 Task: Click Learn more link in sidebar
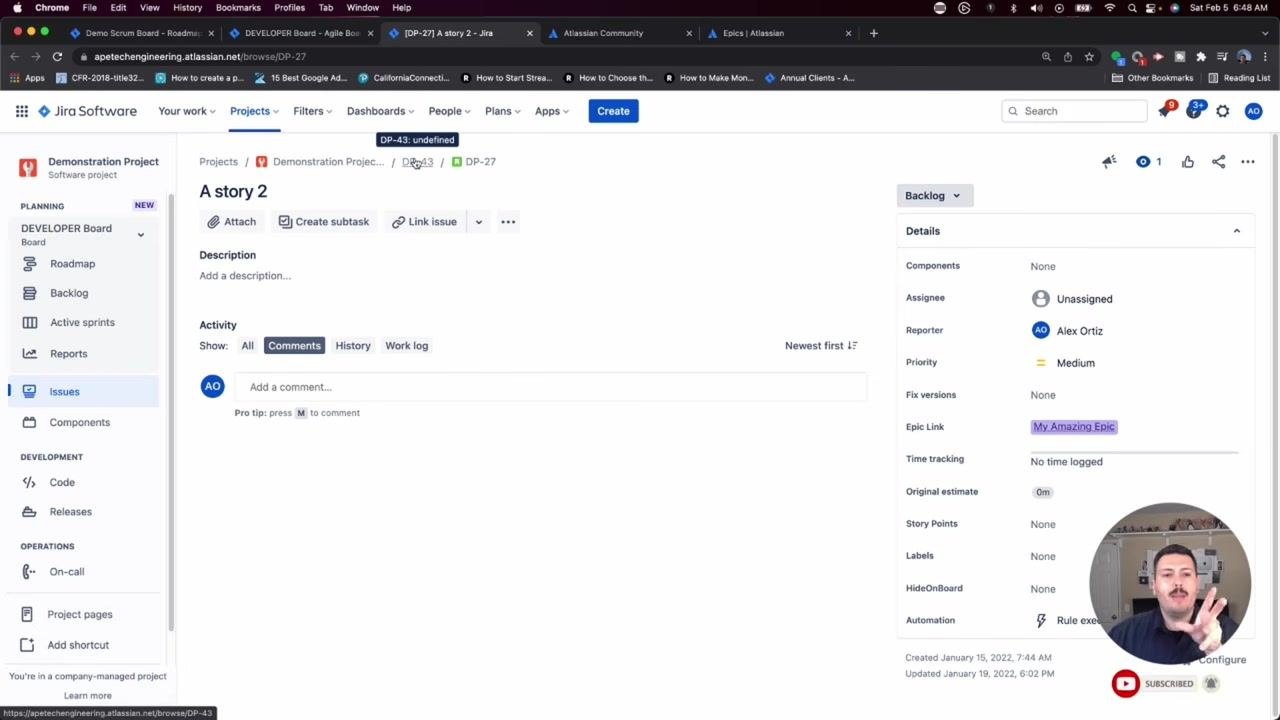tap(88, 696)
